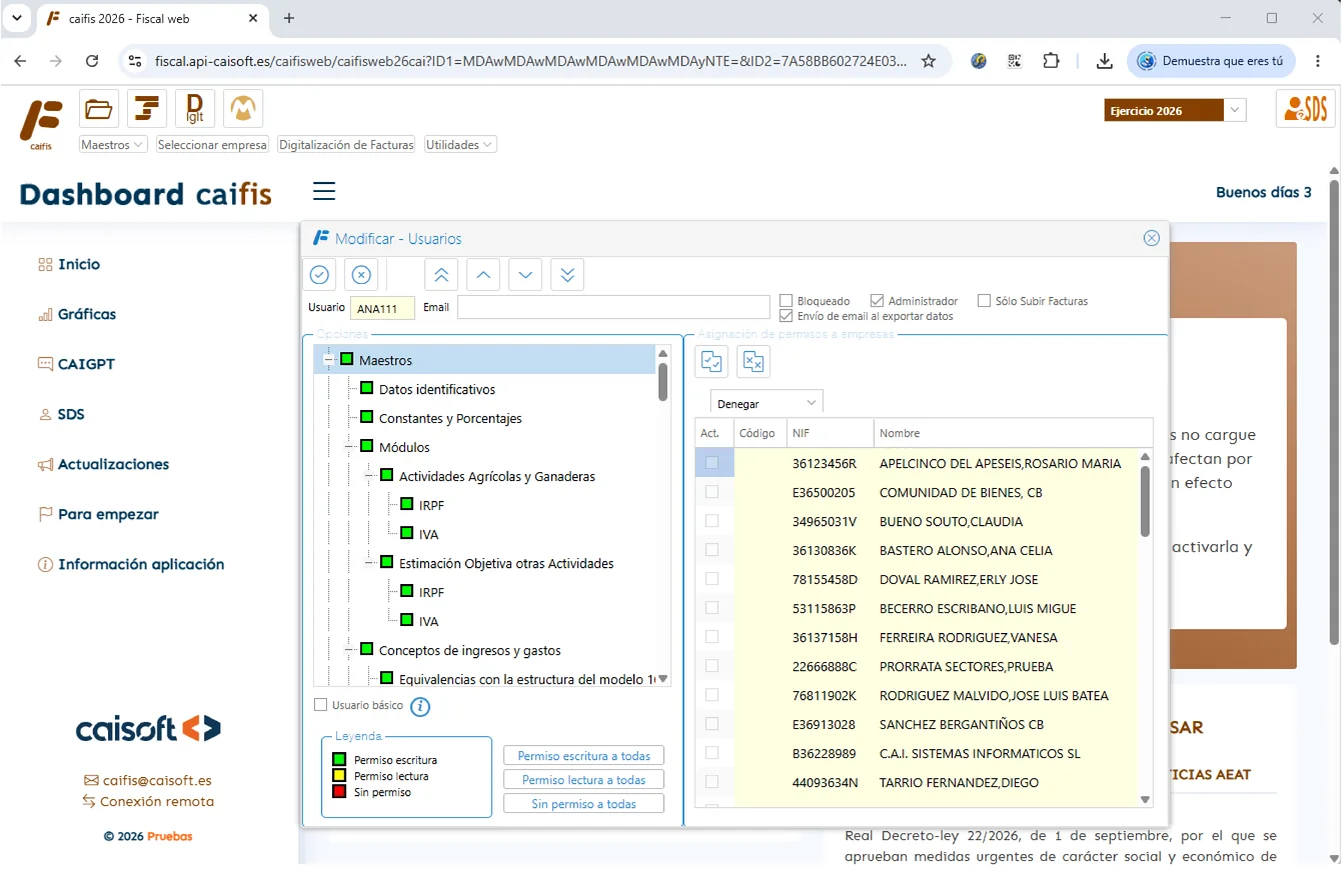
Task: Collapse the Maestros tree node
Action: (329, 360)
